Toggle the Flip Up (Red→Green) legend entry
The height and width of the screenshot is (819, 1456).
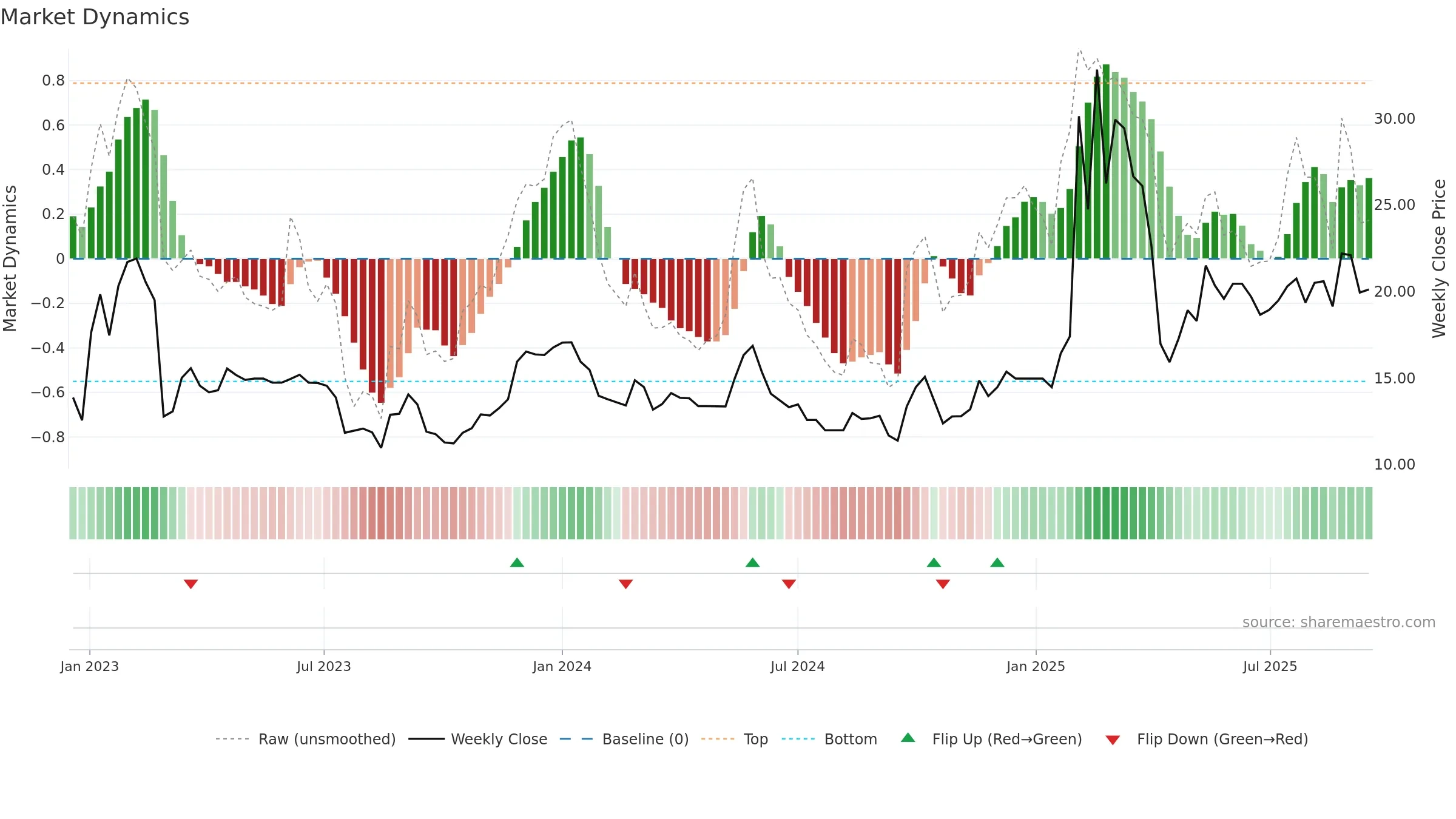(x=991, y=739)
